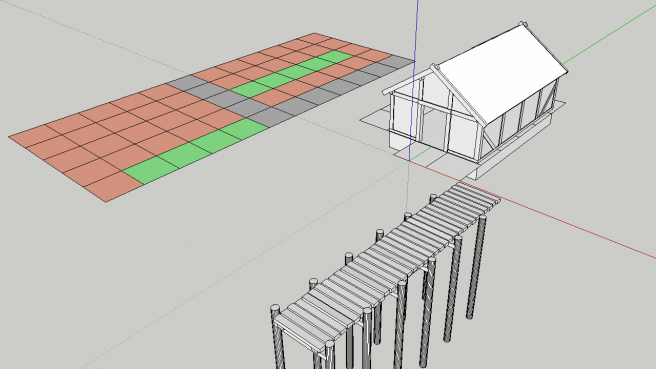Click the nearest front-left bridge post
The image size is (656, 369).
[278, 339]
